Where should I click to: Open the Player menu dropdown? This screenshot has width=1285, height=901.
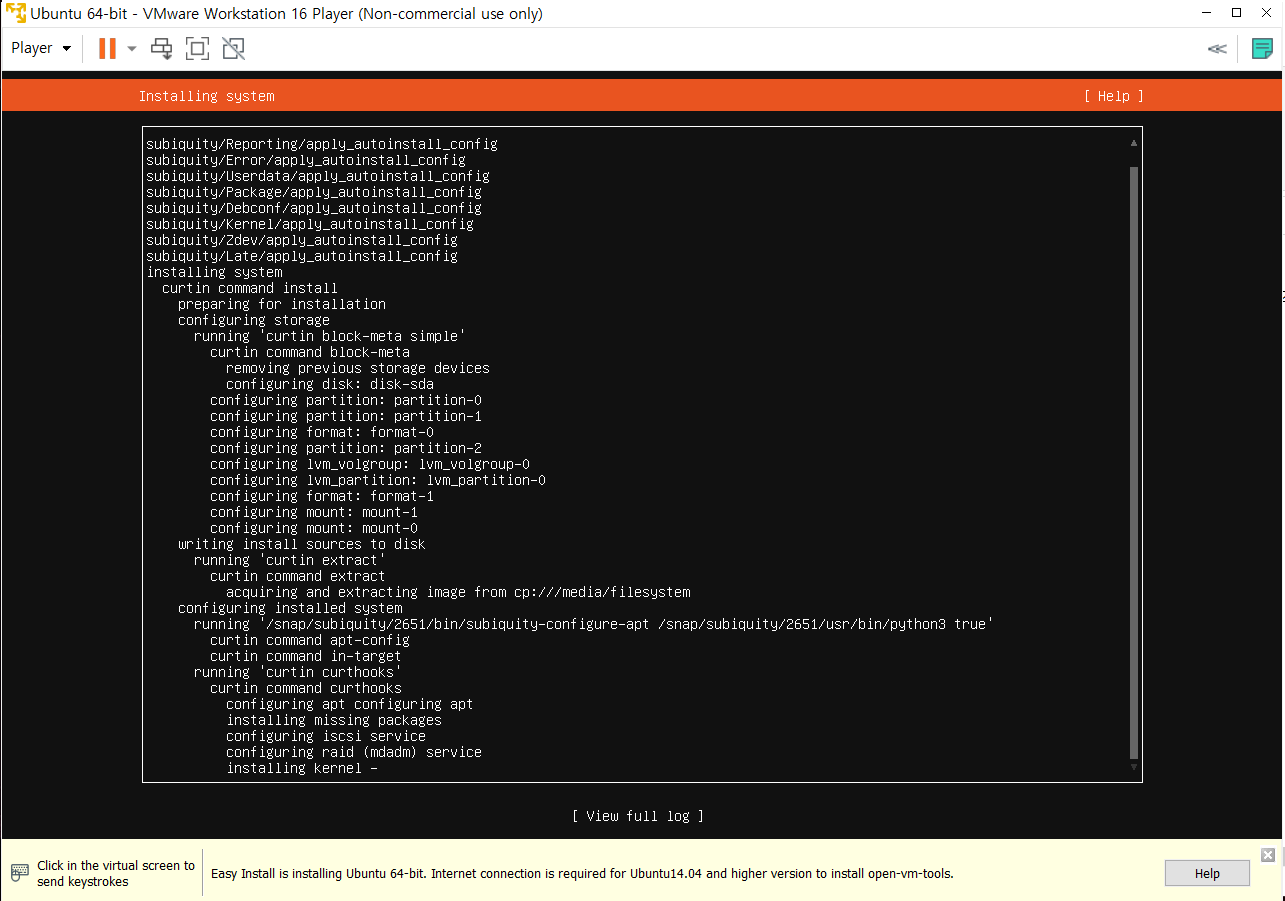click(41, 48)
